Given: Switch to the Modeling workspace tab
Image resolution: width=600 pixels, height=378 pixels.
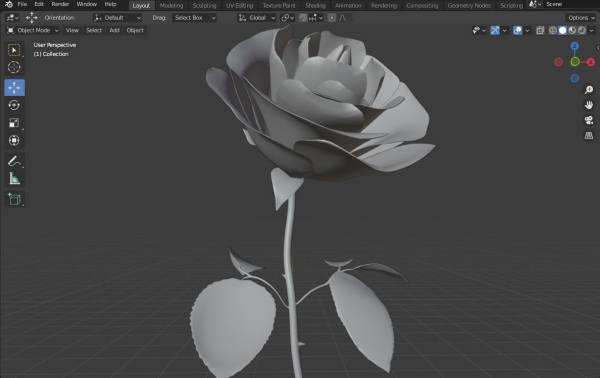Looking at the screenshot, I should click(x=171, y=5).
